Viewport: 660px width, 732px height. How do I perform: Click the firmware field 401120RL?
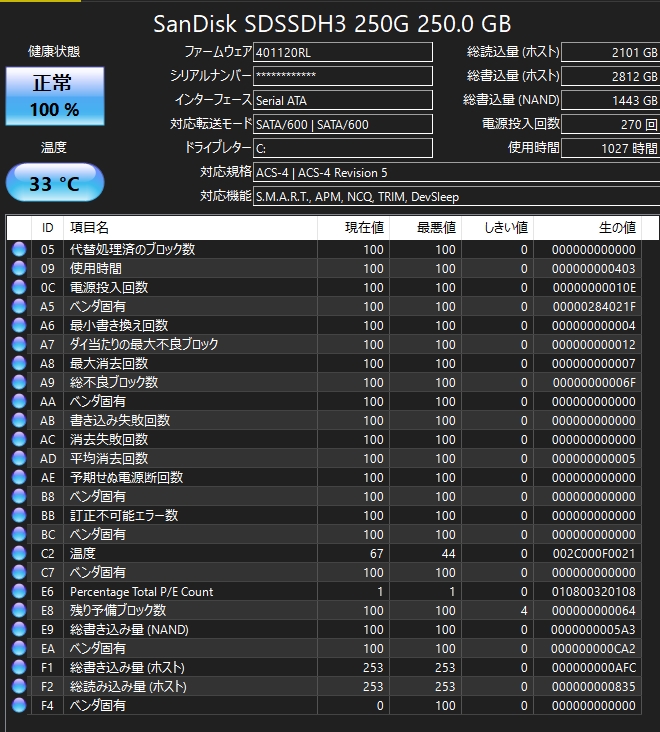(x=343, y=52)
